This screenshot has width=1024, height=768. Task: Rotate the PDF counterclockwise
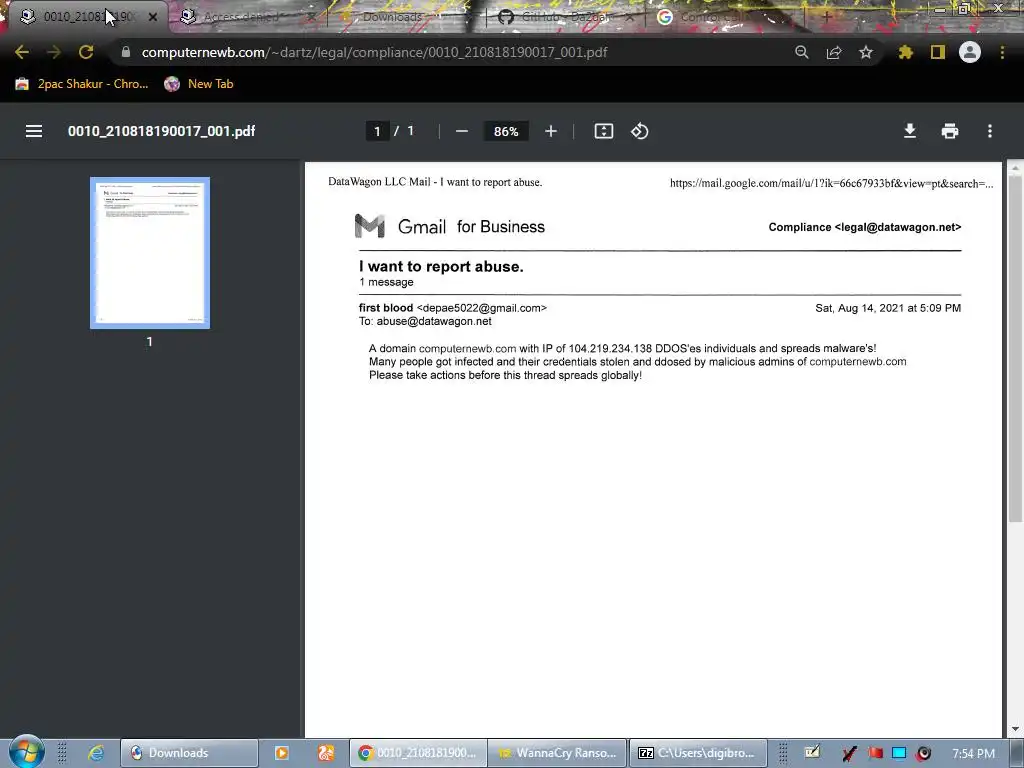click(639, 131)
